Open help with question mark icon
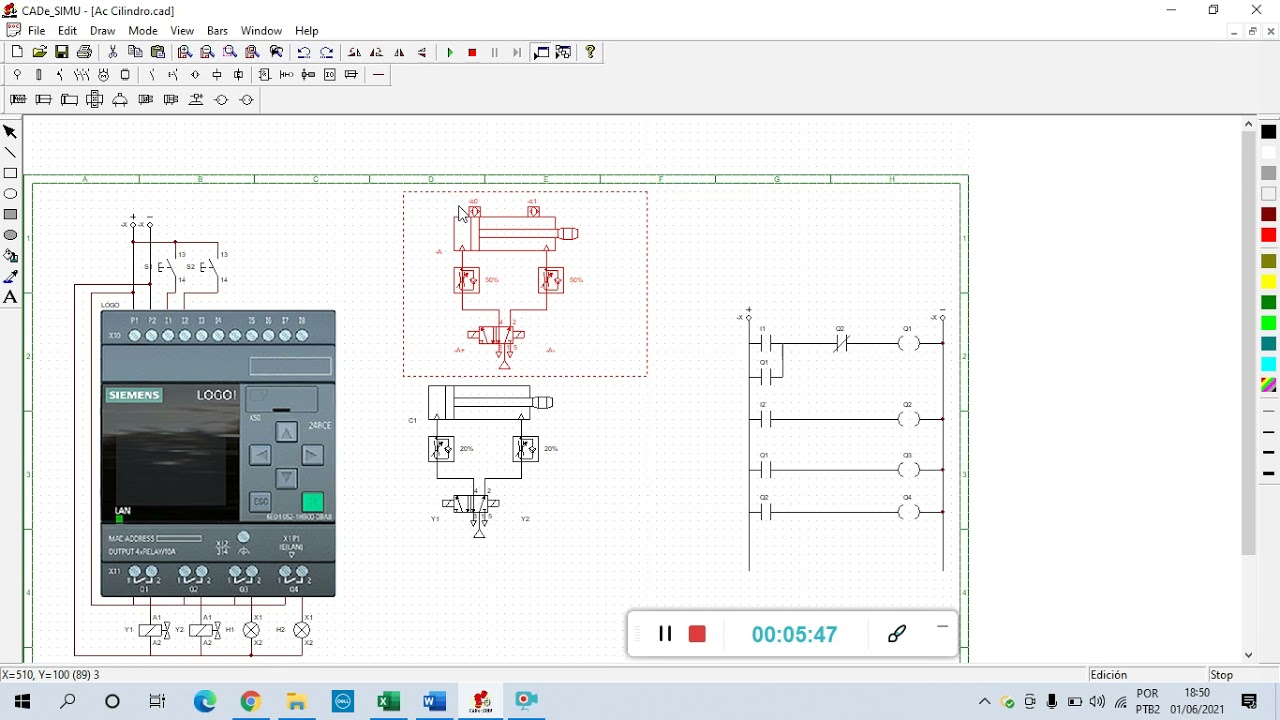 pyautogui.click(x=590, y=52)
